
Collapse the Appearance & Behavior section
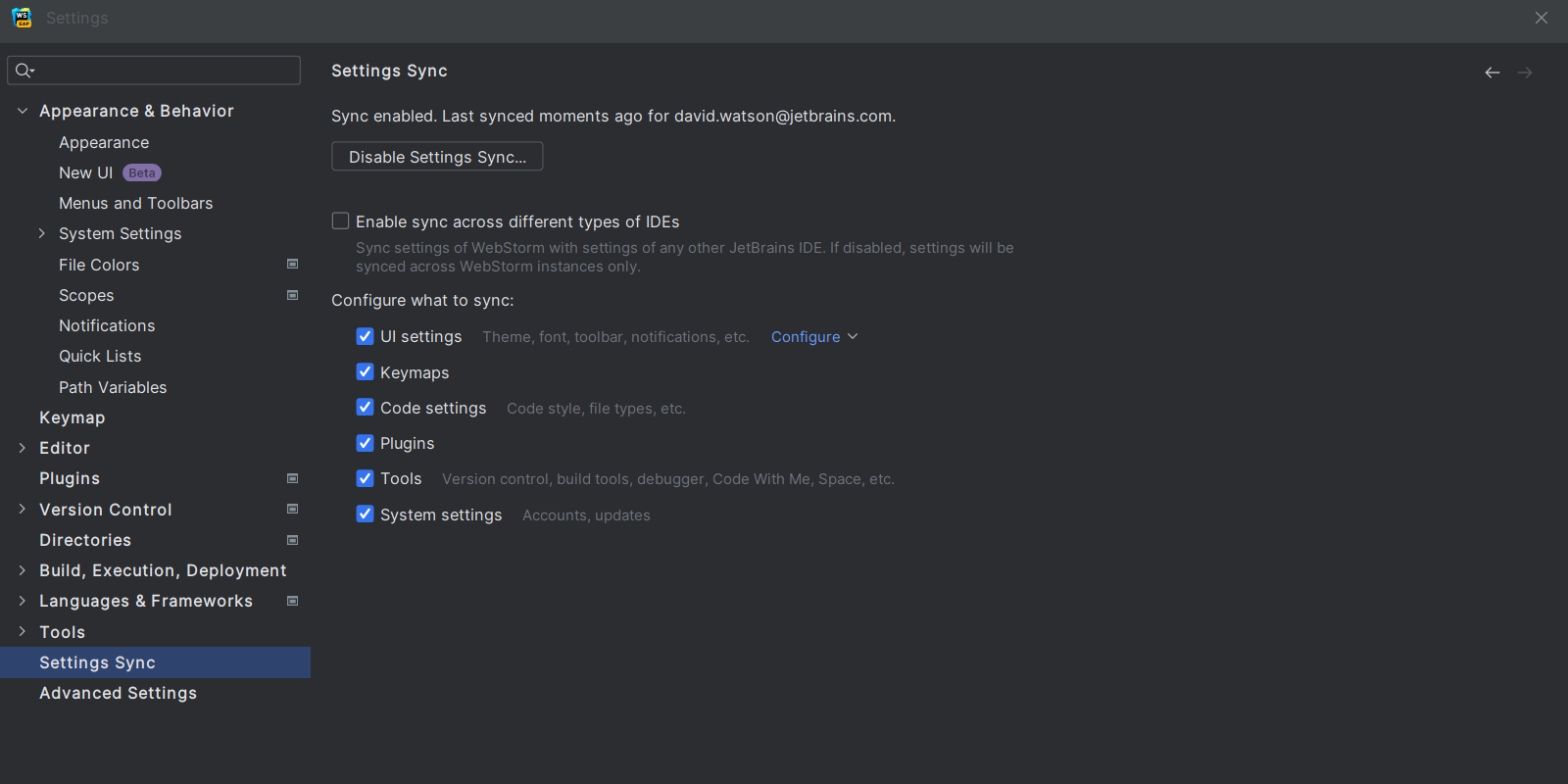coord(23,111)
